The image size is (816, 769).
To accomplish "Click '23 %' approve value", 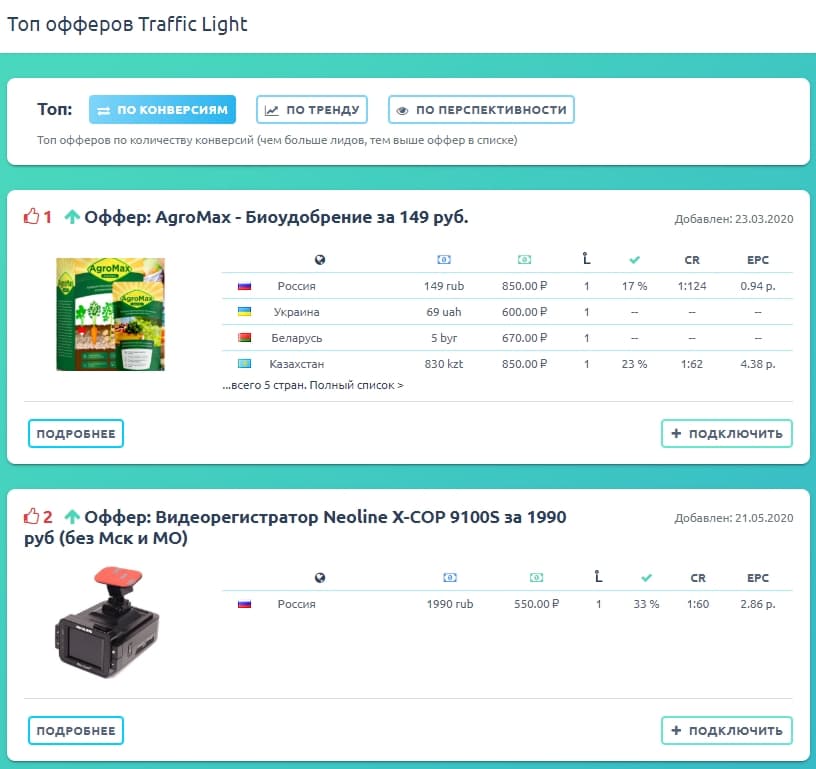I will pyautogui.click(x=634, y=364).
